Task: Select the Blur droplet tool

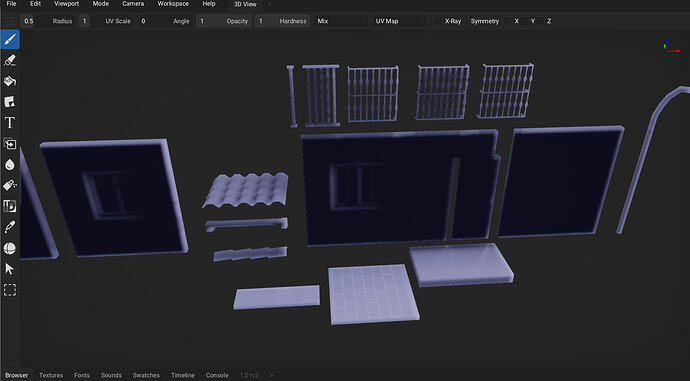Action: click(x=10, y=165)
